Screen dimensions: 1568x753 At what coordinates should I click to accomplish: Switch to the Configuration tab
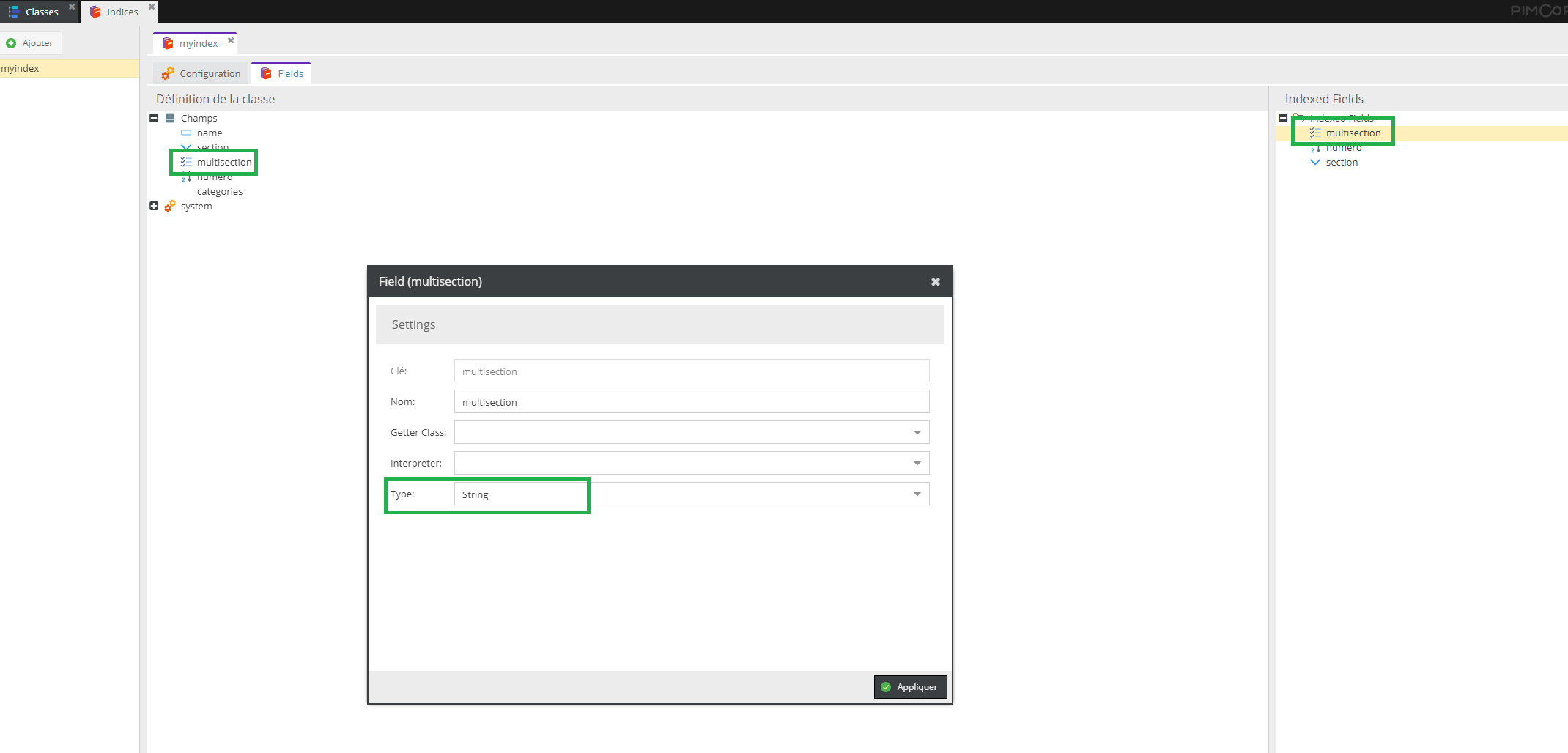pos(210,73)
